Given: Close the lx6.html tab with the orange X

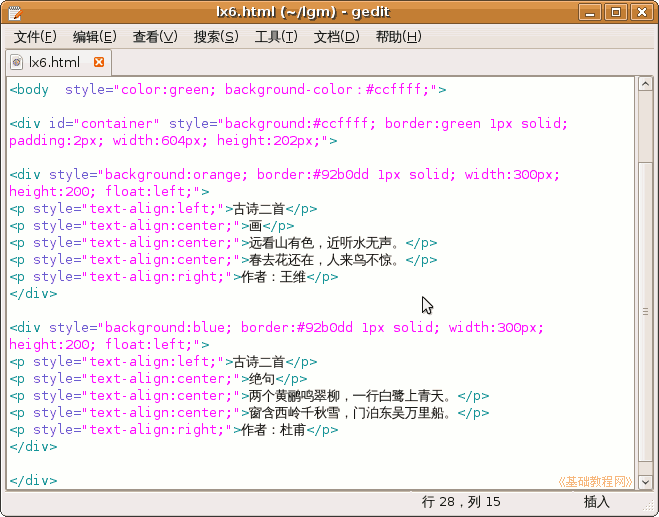Looking at the screenshot, I should pos(96,62).
